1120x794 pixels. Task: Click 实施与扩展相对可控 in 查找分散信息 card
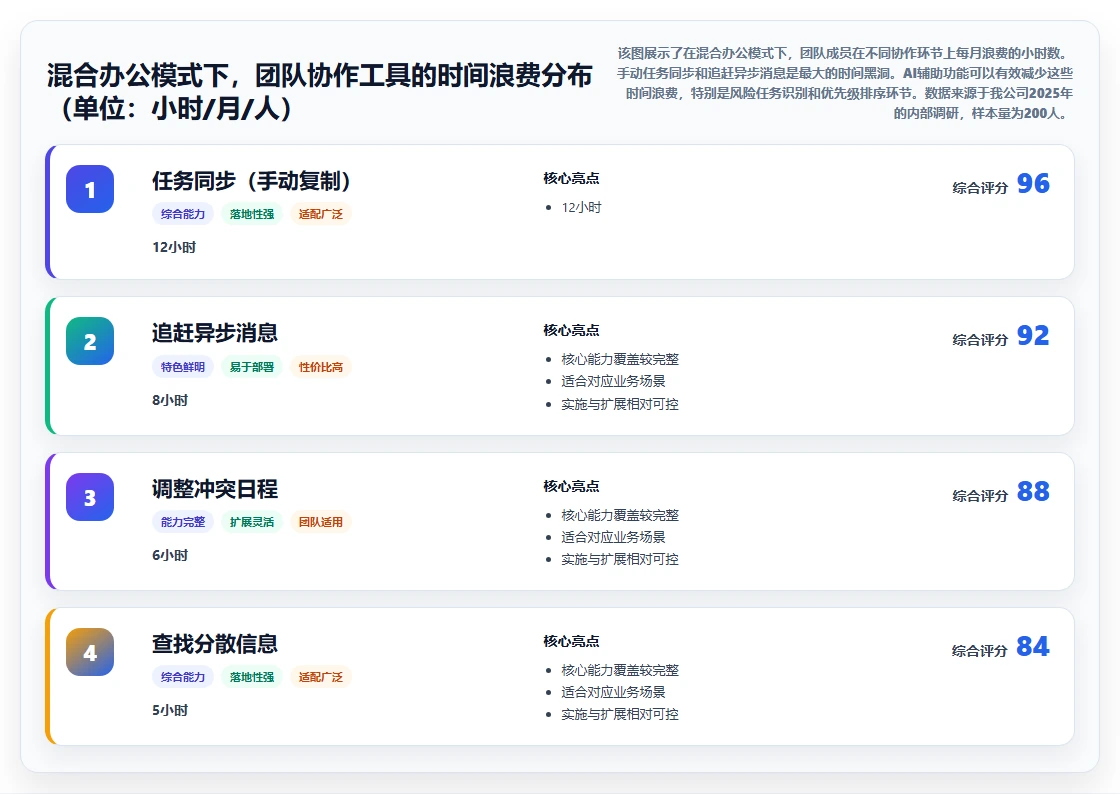click(620, 714)
